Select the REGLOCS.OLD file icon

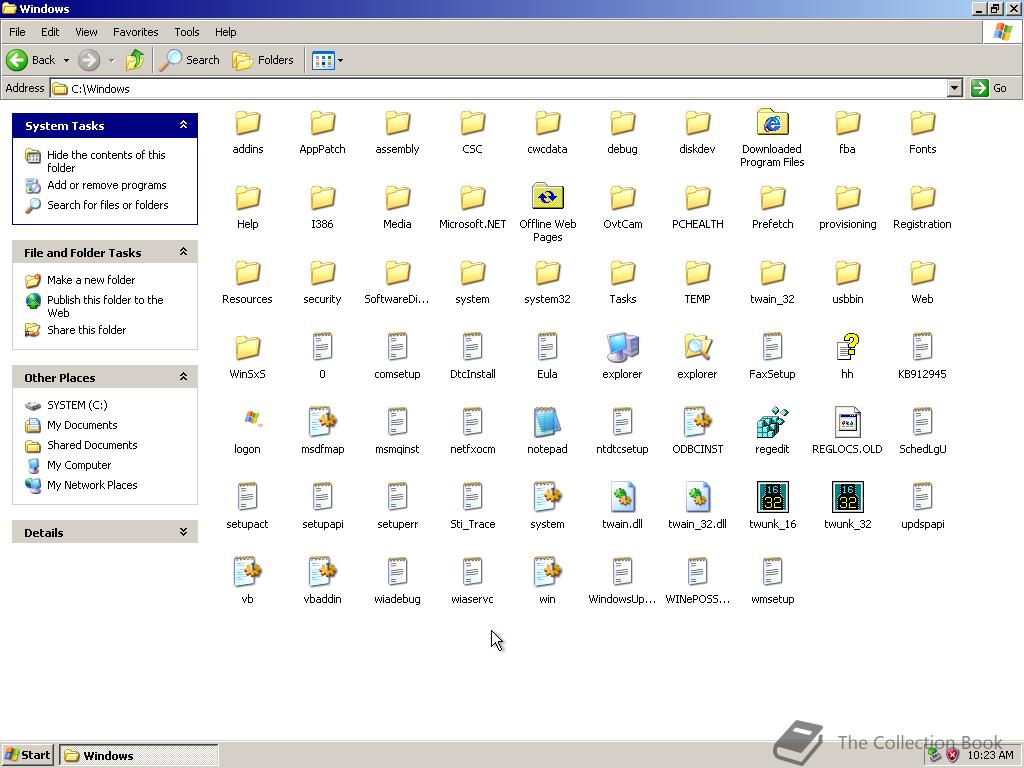click(x=847, y=423)
